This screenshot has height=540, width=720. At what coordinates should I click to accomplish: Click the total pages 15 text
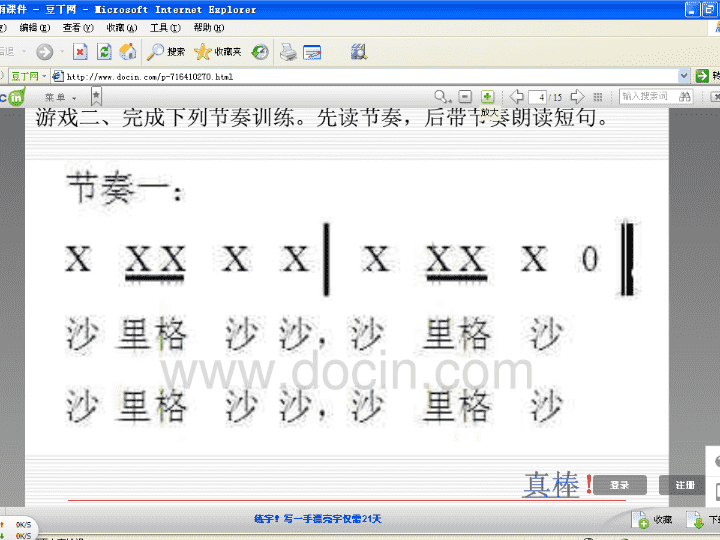tap(557, 97)
